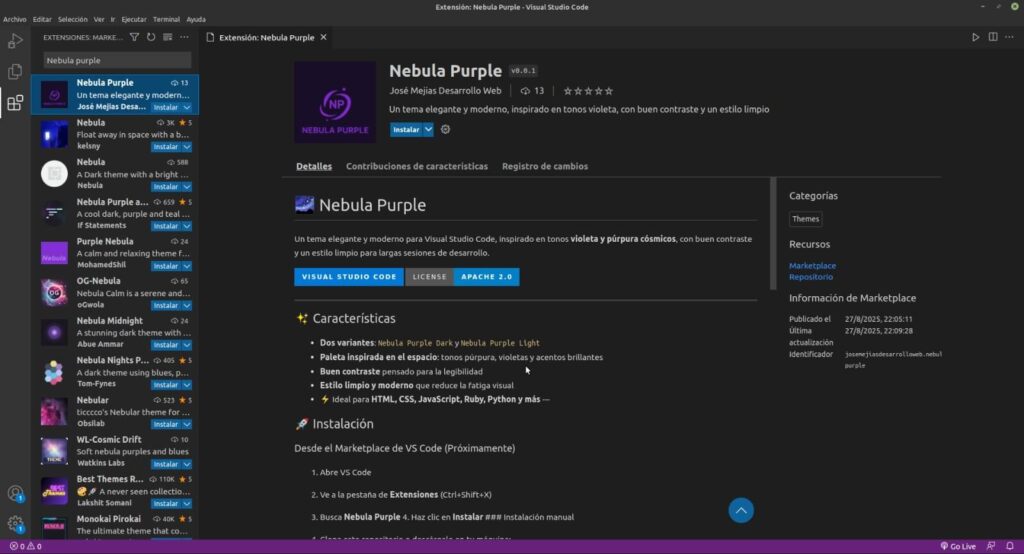Filter extensions with the funnel icon
Screen dimensions: 1024x554
134,37
